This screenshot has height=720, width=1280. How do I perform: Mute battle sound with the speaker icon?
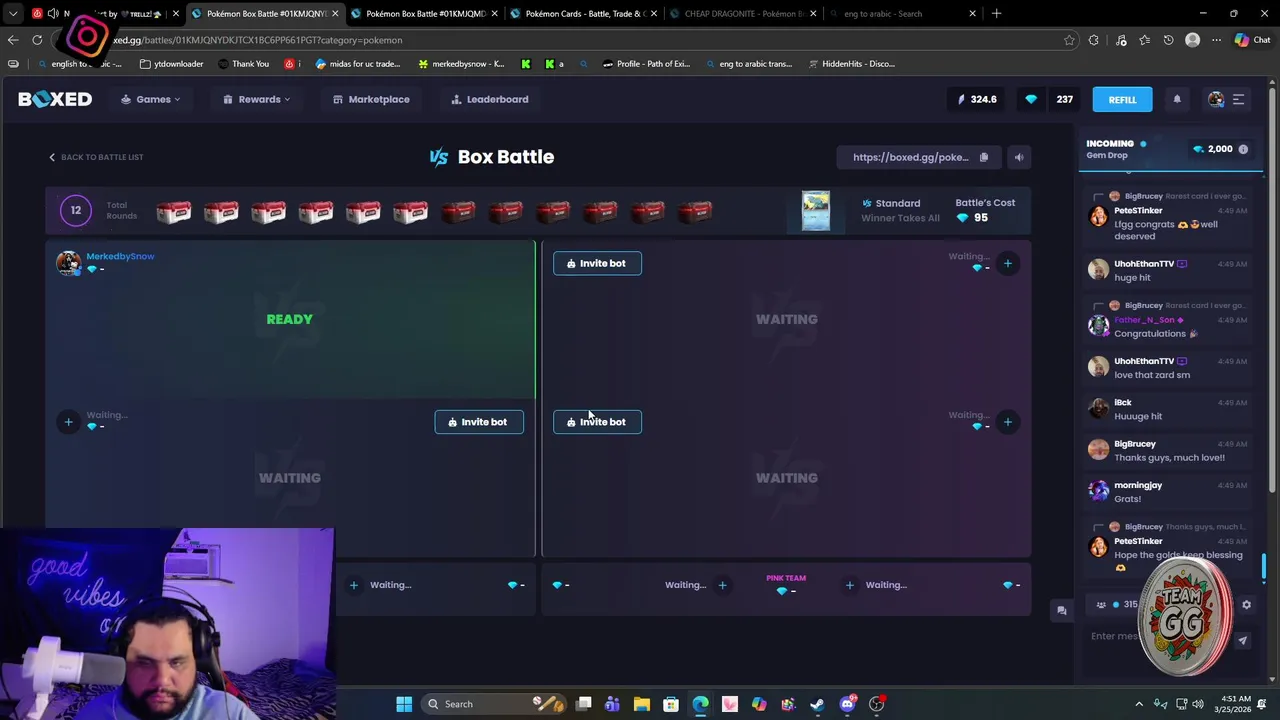(x=1018, y=157)
